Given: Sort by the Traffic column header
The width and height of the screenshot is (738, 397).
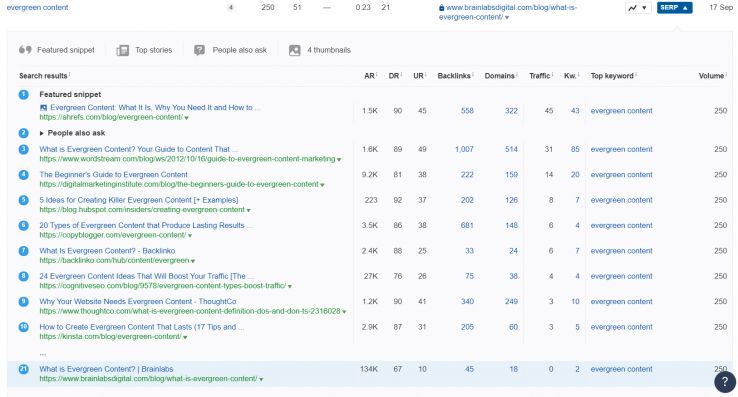Looking at the screenshot, I should (x=540, y=76).
